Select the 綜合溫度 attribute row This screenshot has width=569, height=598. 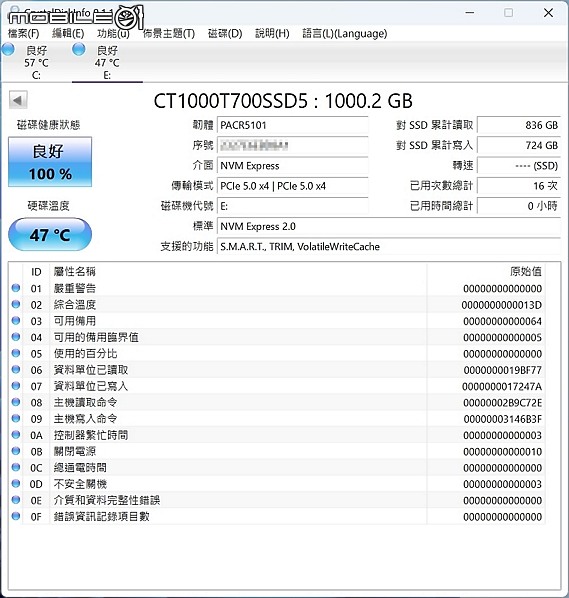coord(277,305)
